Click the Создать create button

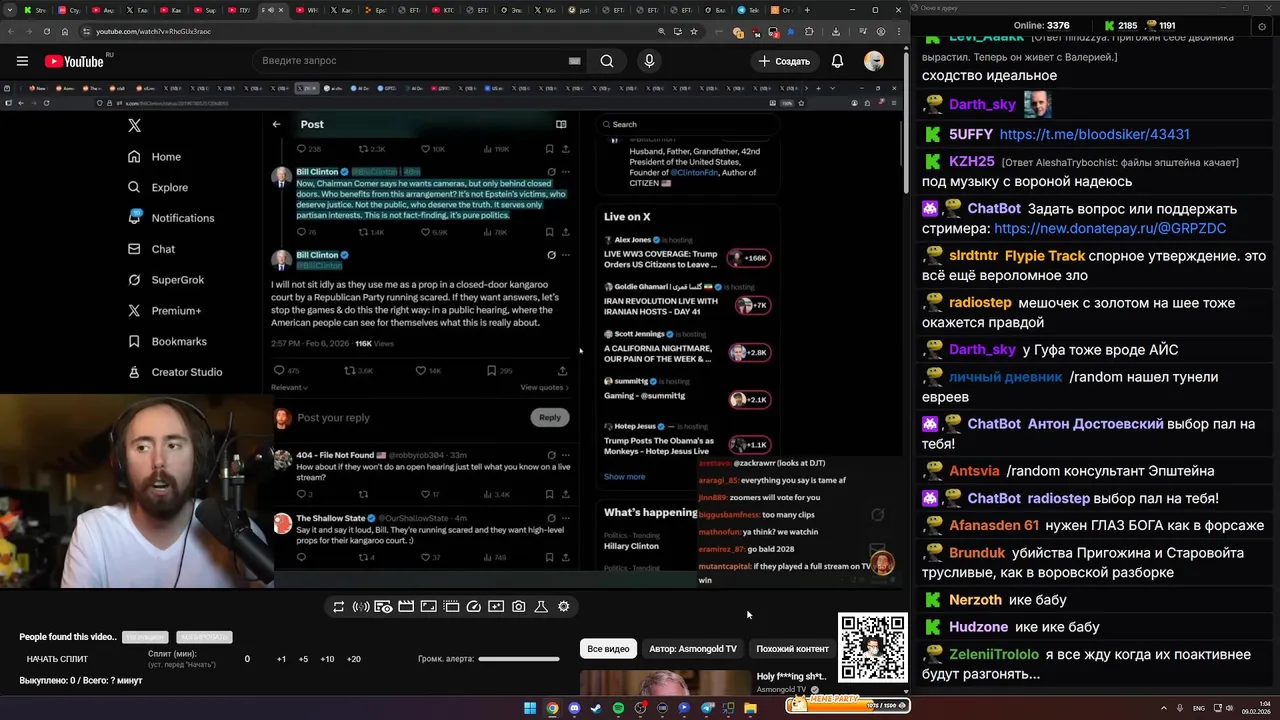pos(784,61)
